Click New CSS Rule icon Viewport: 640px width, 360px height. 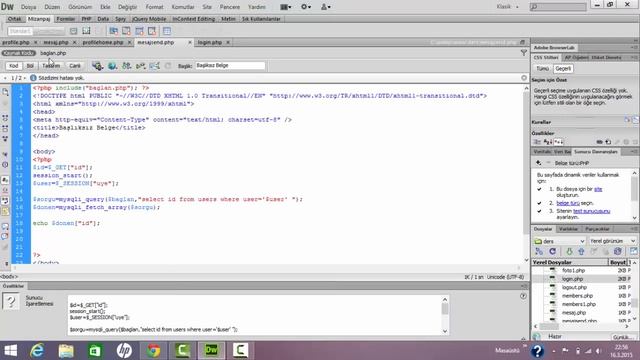[608, 142]
